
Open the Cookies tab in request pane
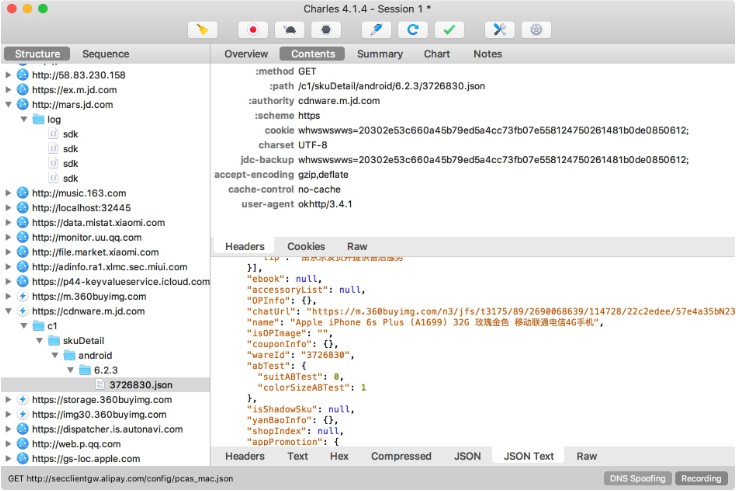(306, 246)
